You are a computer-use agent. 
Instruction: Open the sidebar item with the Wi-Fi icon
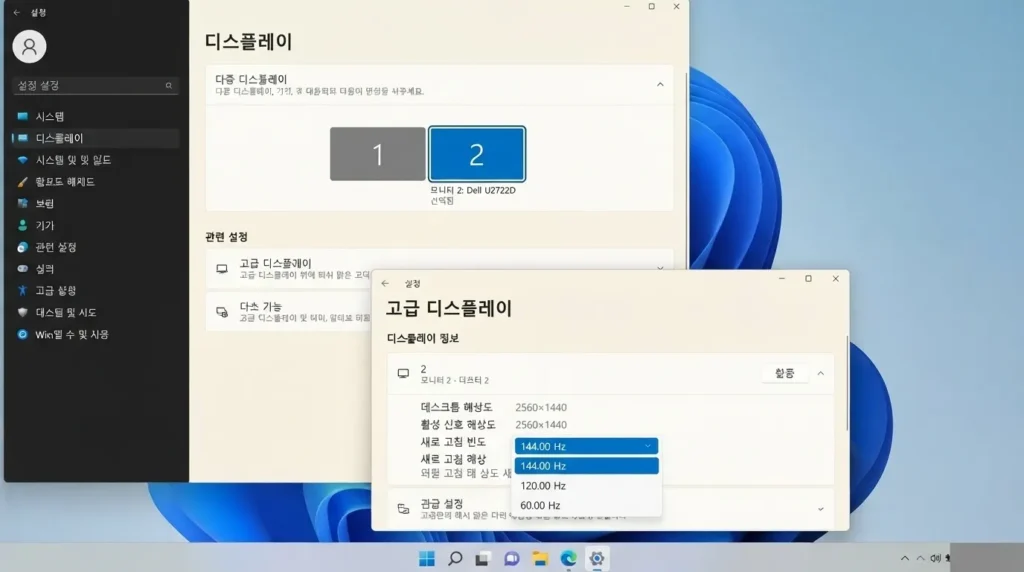tap(95, 160)
